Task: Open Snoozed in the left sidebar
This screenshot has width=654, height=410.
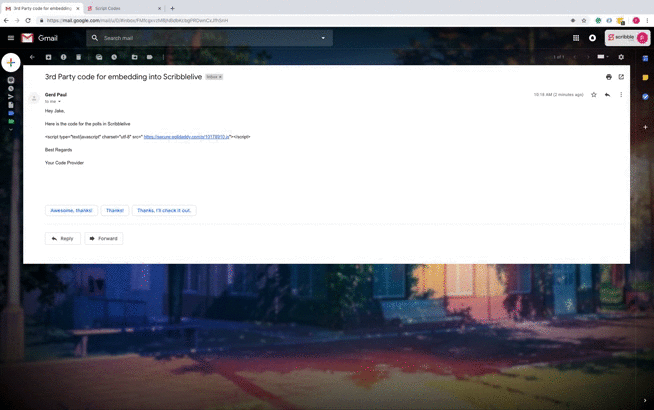Action: click(11, 88)
